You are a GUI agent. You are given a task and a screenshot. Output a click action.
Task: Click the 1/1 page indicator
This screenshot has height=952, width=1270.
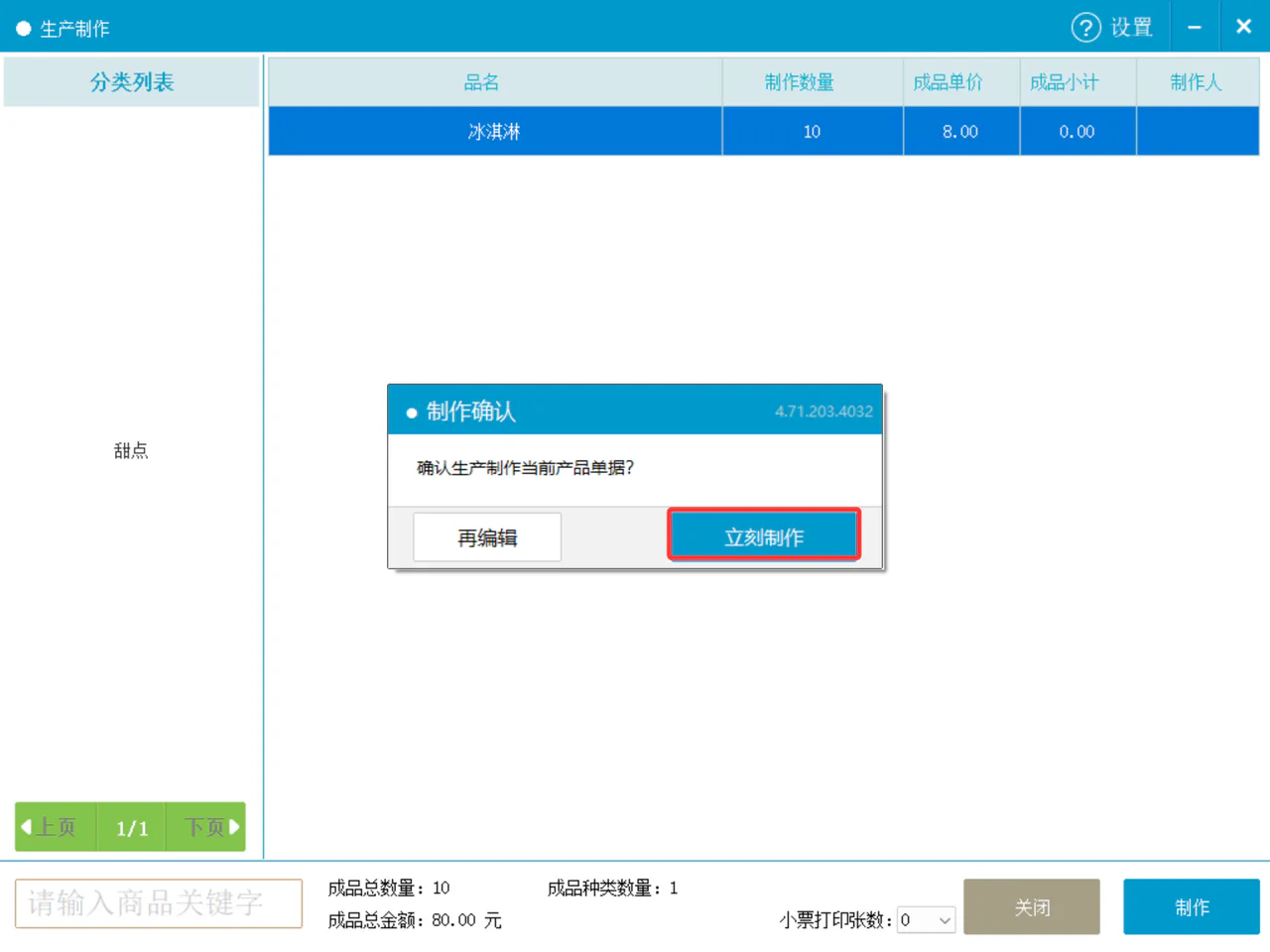(x=131, y=827)
